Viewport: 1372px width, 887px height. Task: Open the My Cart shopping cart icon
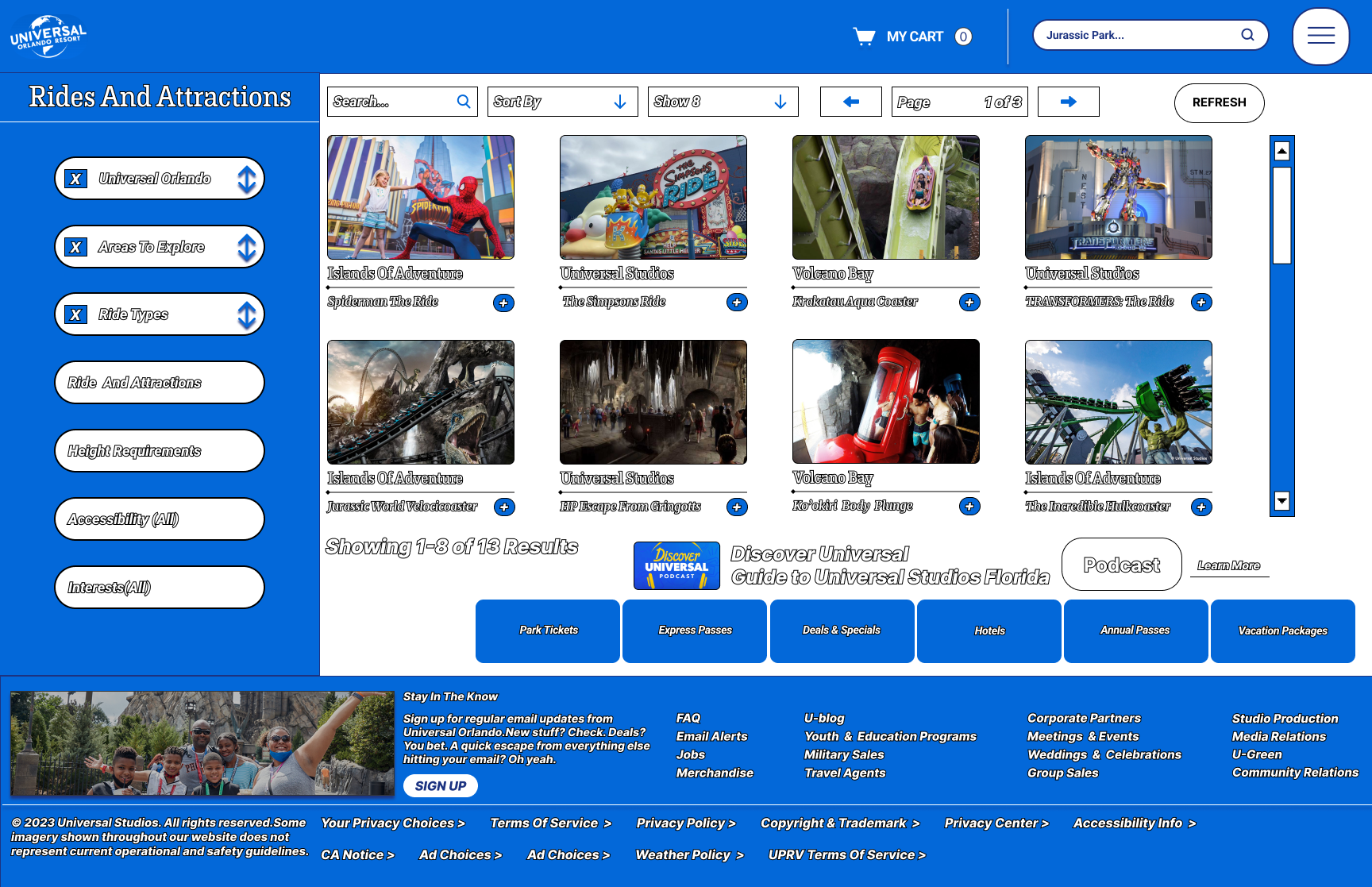[x=864, y=37]
